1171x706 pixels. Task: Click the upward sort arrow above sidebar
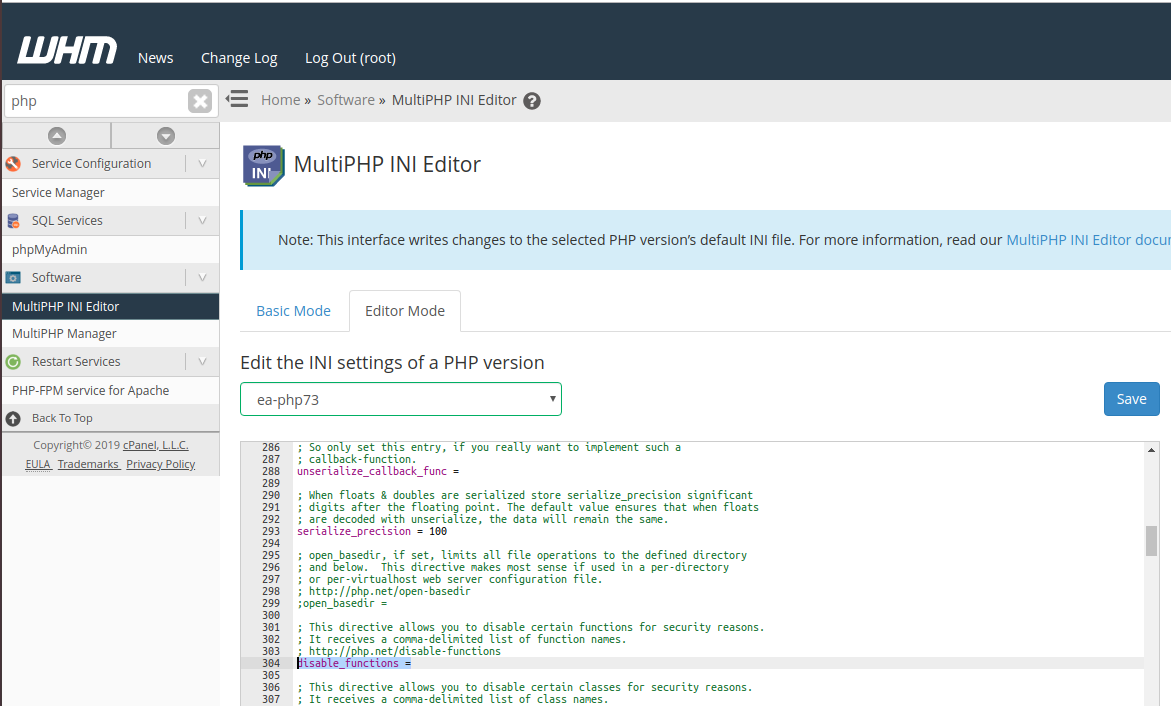click(x=57, y=134)
